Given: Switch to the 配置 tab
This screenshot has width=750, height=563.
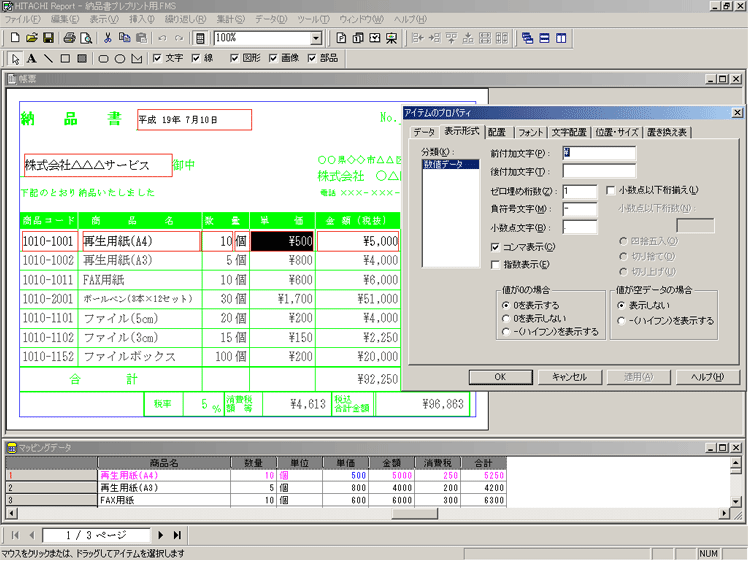Looking at the screenshot, I should coord(497,132).
